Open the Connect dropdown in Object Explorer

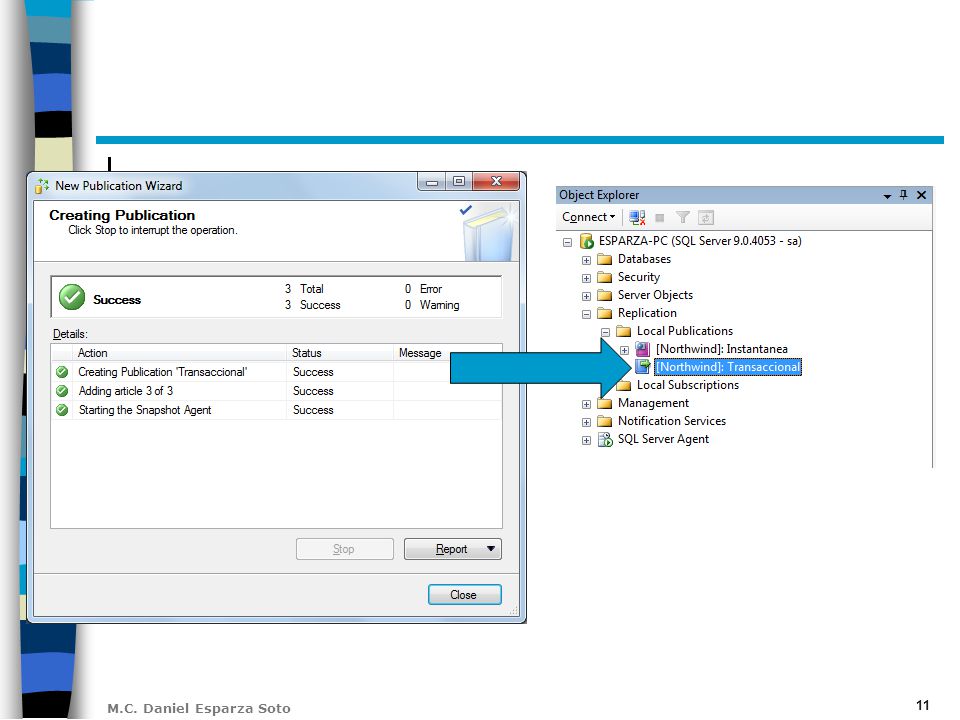tap(588, 217)
